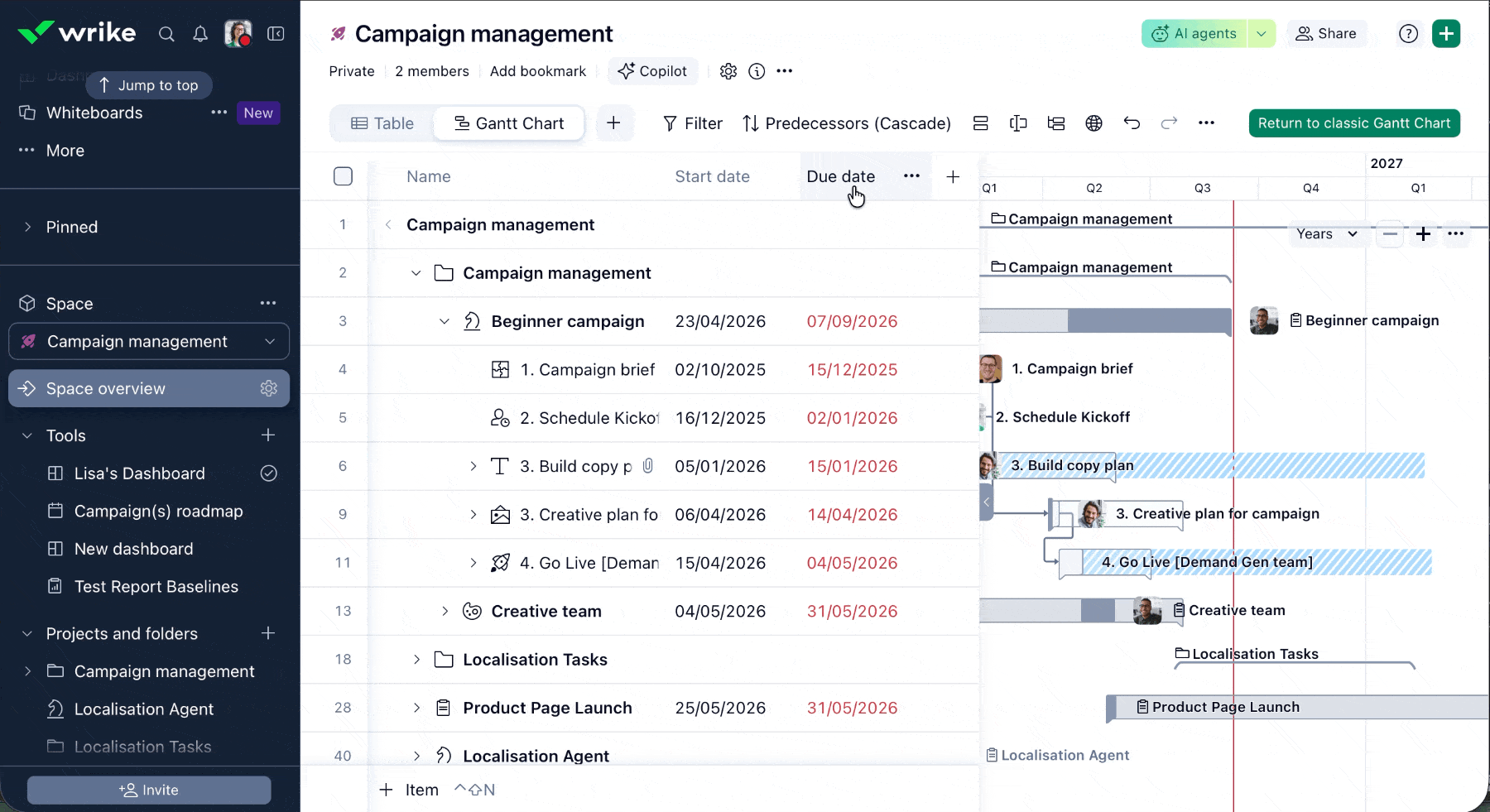Open AI agents dropdown arrow
The image size is (1490, 812).
point(1261,34)
